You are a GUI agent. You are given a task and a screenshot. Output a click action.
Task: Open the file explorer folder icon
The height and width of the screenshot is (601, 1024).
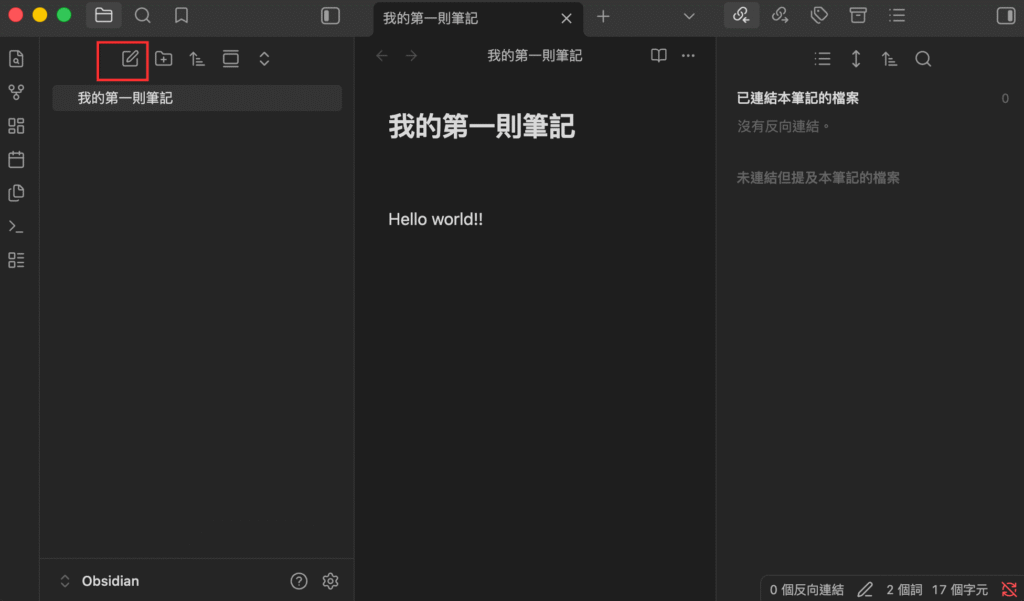coord(104,16)
